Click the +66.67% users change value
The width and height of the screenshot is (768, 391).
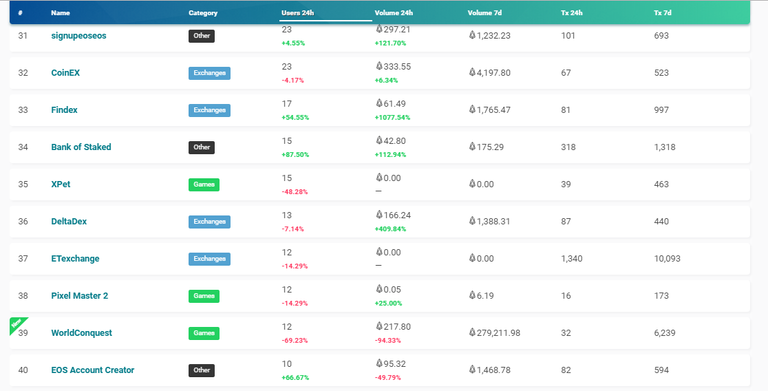click(x=295, y=378)
